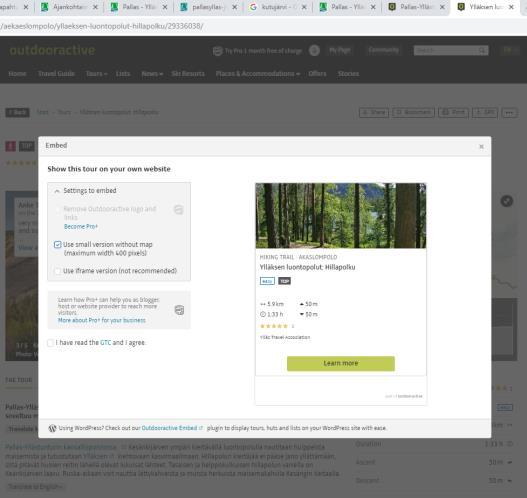Click the magnifier icon in search box
The image size is (527, 498).
click(x=483, y=50)
